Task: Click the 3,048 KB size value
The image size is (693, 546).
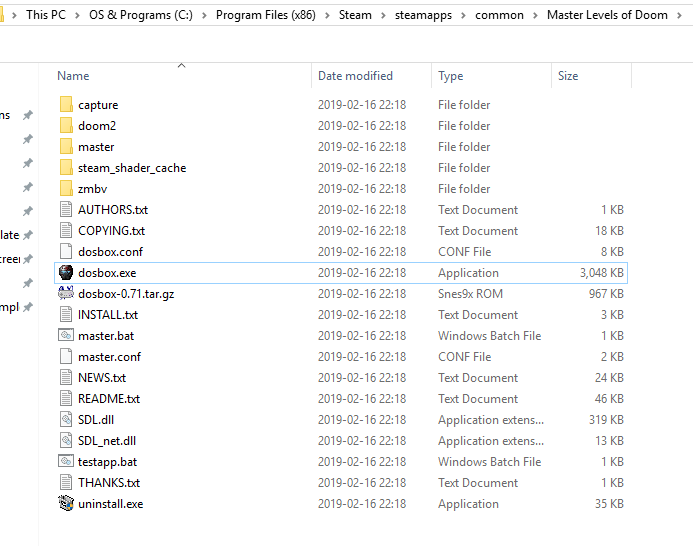Action: tap(602, 273)
